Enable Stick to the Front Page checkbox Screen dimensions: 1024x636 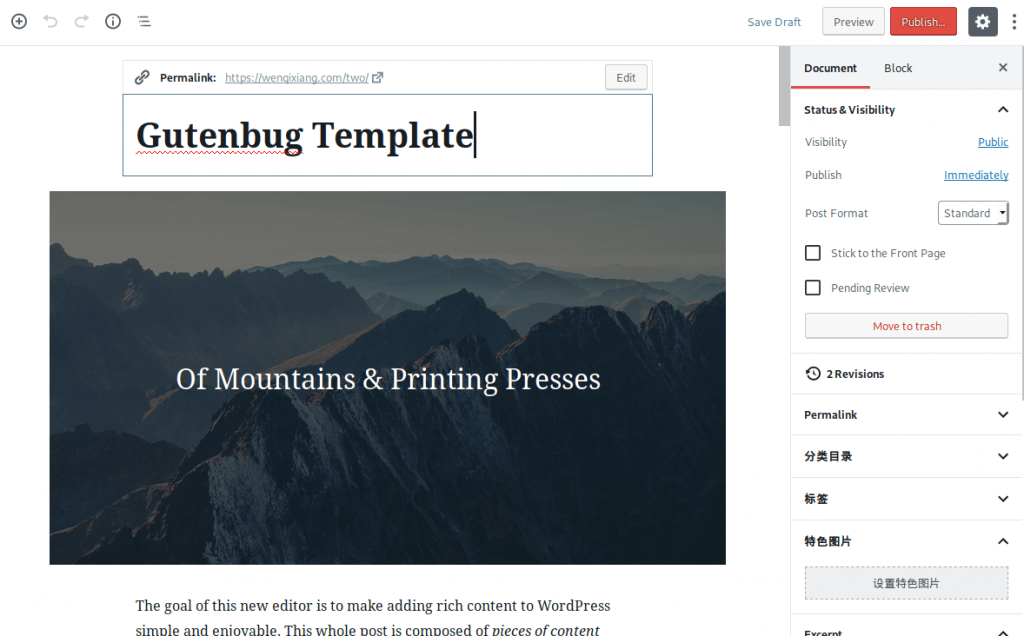(x=812, y=253)
